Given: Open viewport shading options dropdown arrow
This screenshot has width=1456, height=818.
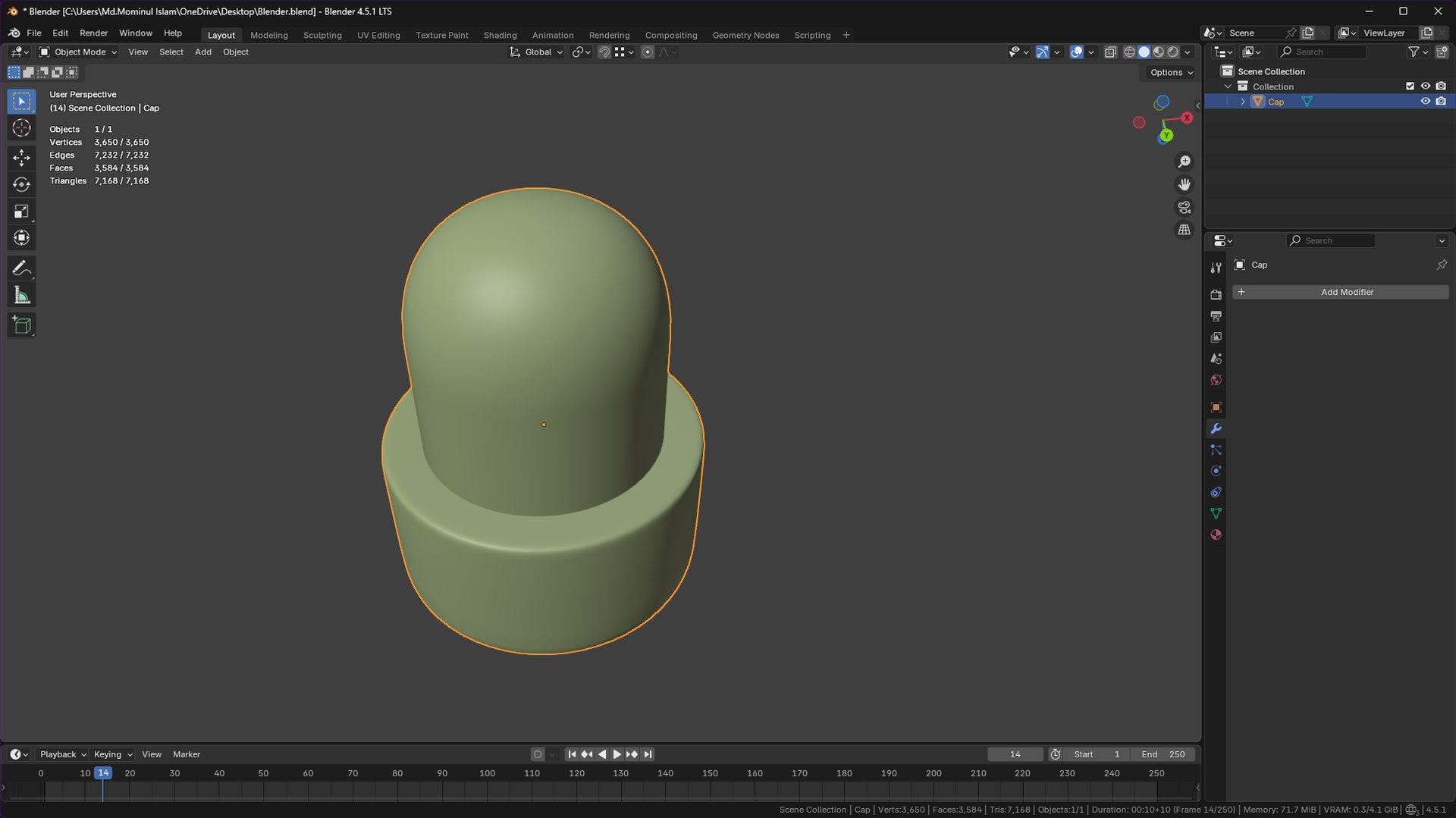Looking at the screenshot, I should coord(1188,52).
